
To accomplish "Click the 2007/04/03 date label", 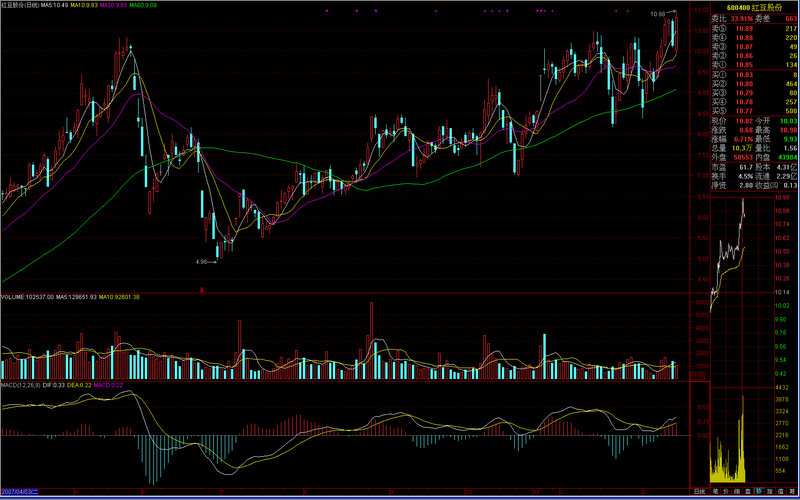I will [x=20, y=493].
